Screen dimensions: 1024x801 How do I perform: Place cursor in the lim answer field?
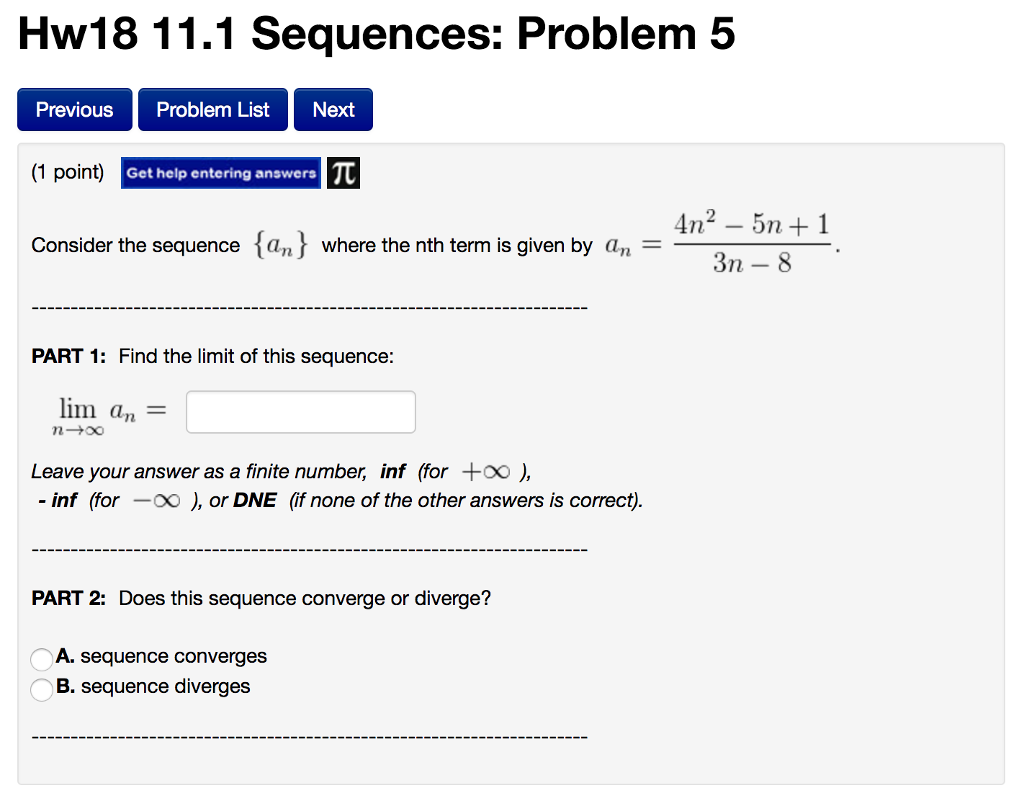300,411
